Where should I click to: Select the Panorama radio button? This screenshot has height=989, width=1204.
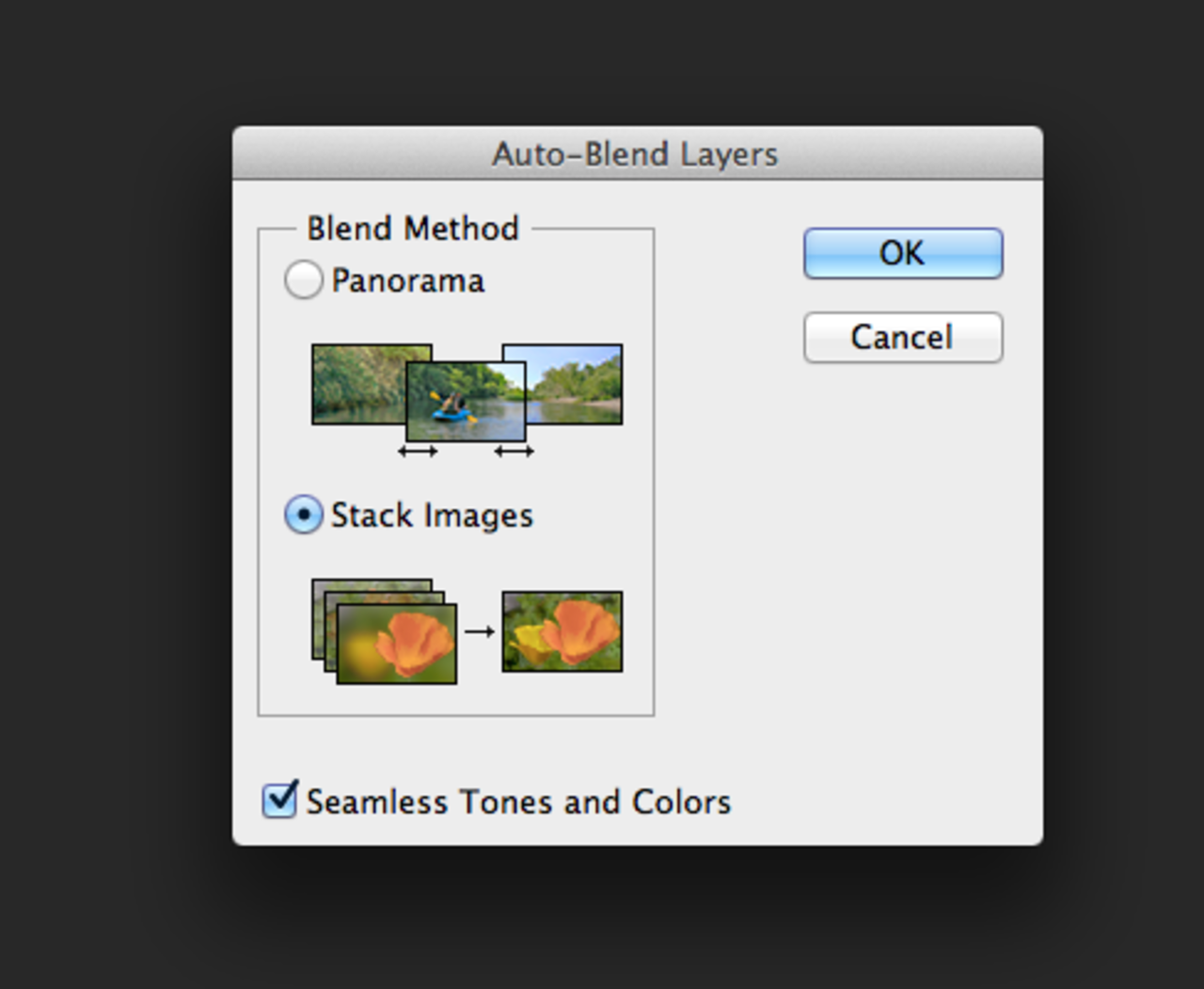point(303,280)
